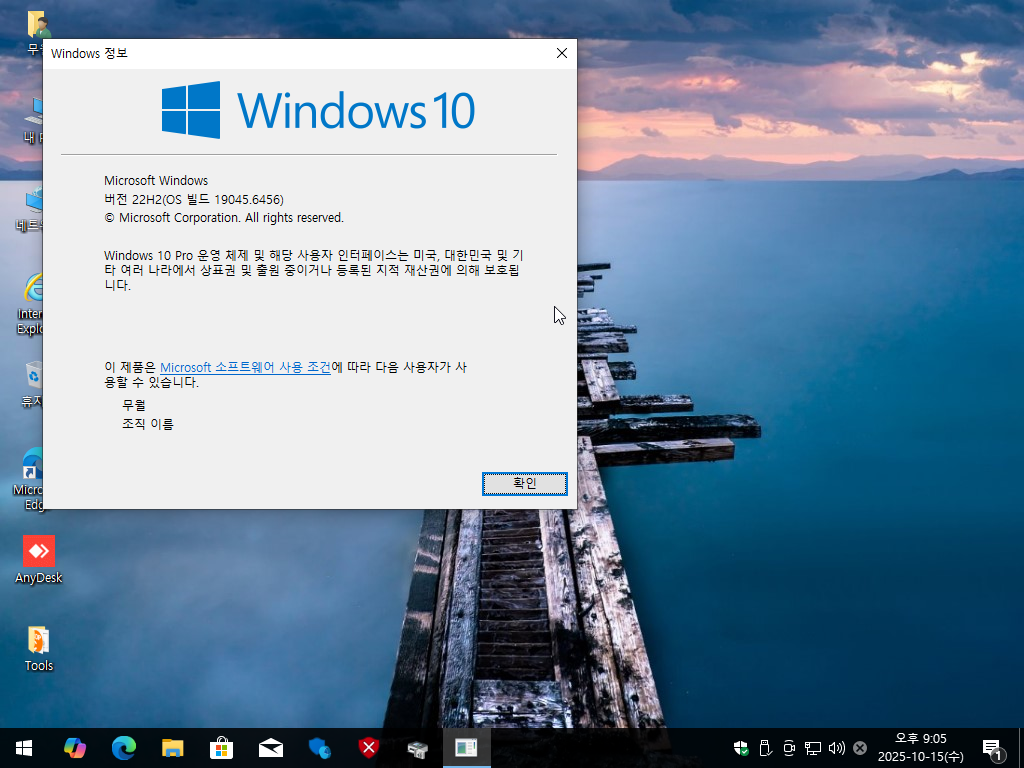Click the safely remove hardware tray icon

coord(765,748)
